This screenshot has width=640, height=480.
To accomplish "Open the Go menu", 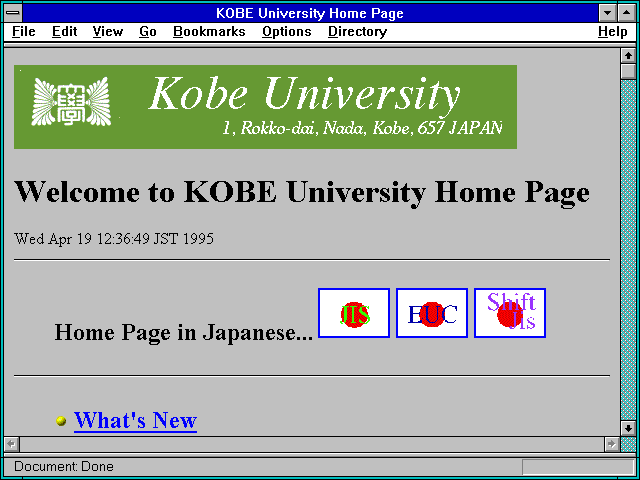I will pyautogui.click(x=147, y=32).
